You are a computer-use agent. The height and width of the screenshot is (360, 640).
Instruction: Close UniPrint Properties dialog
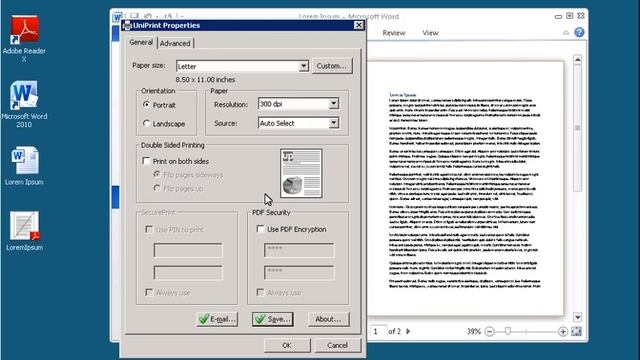point(358,25)
